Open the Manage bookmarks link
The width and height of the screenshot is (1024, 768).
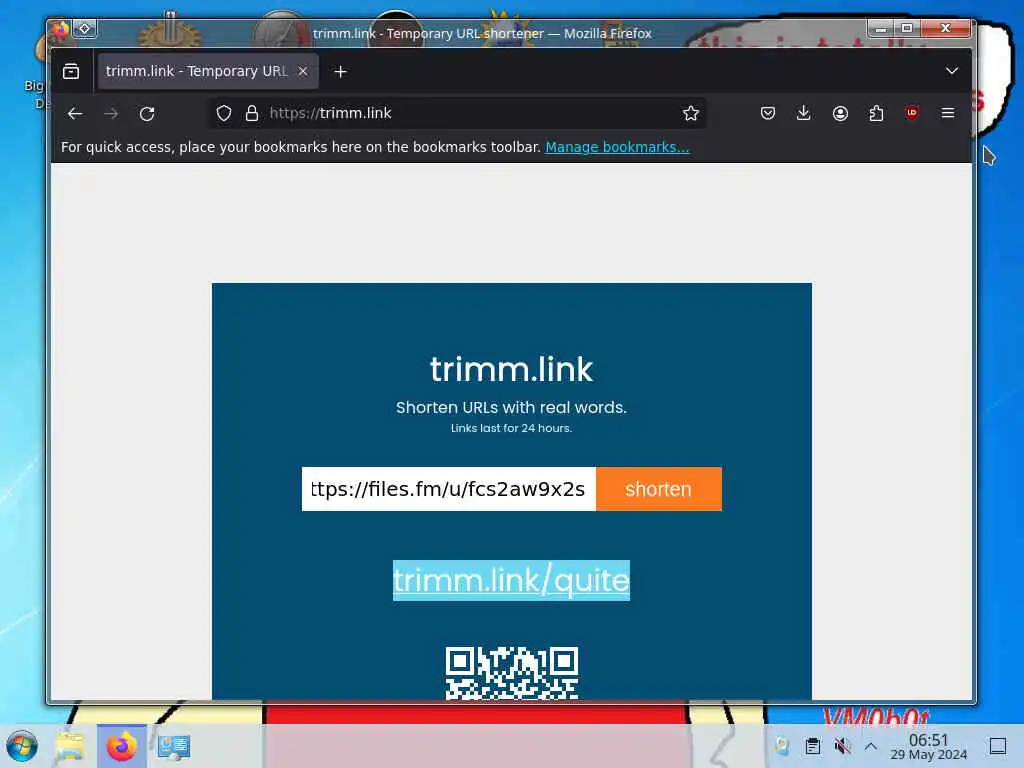617,147
